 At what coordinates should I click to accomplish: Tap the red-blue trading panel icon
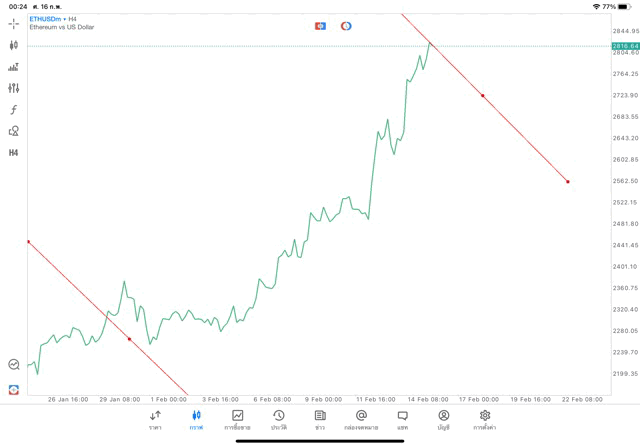(x=14, y=389)
